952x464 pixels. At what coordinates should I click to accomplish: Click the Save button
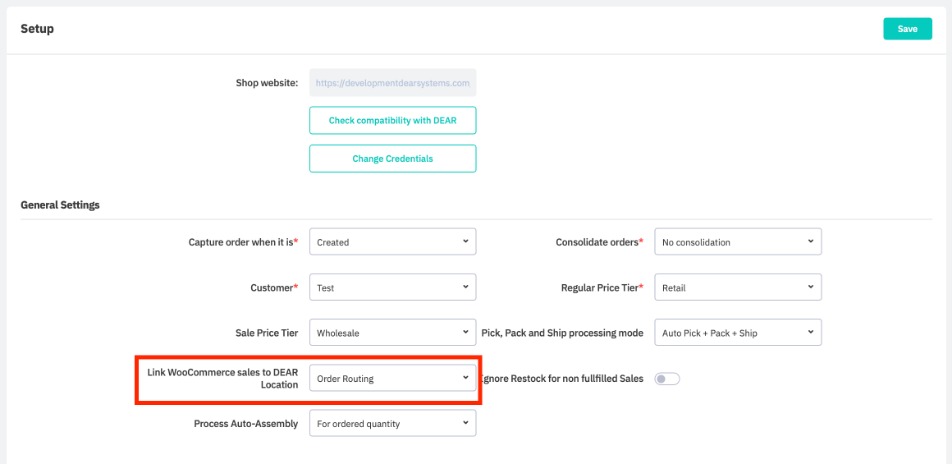907,29
